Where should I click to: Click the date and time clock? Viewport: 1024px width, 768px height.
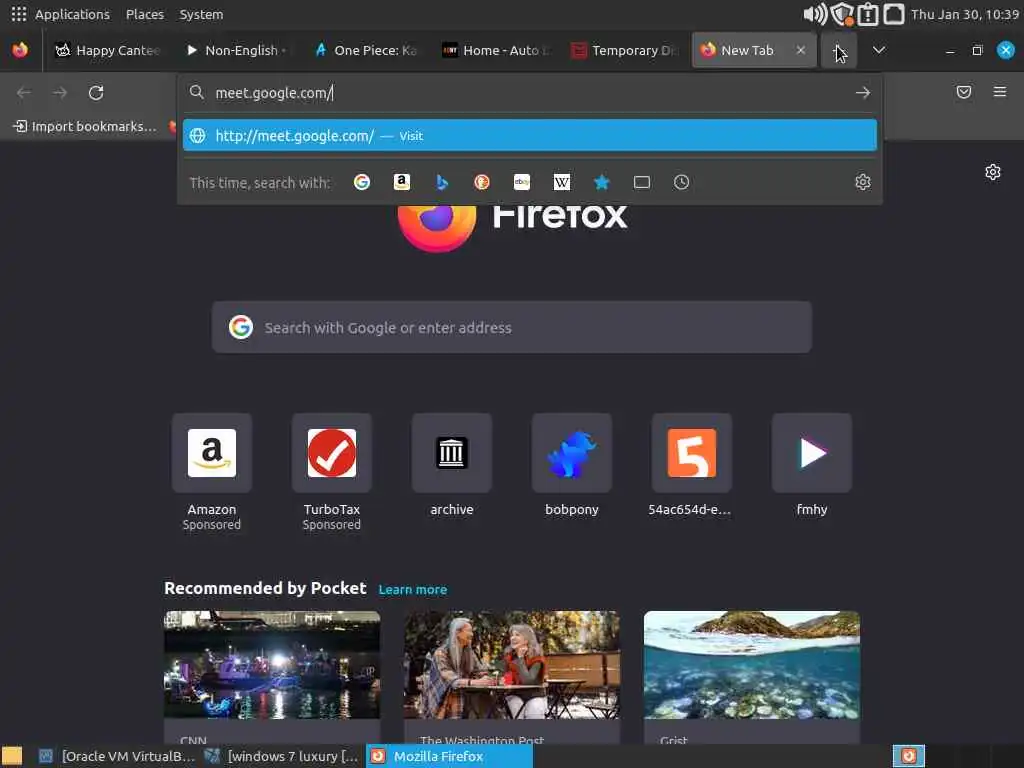[x=965, y=14]
